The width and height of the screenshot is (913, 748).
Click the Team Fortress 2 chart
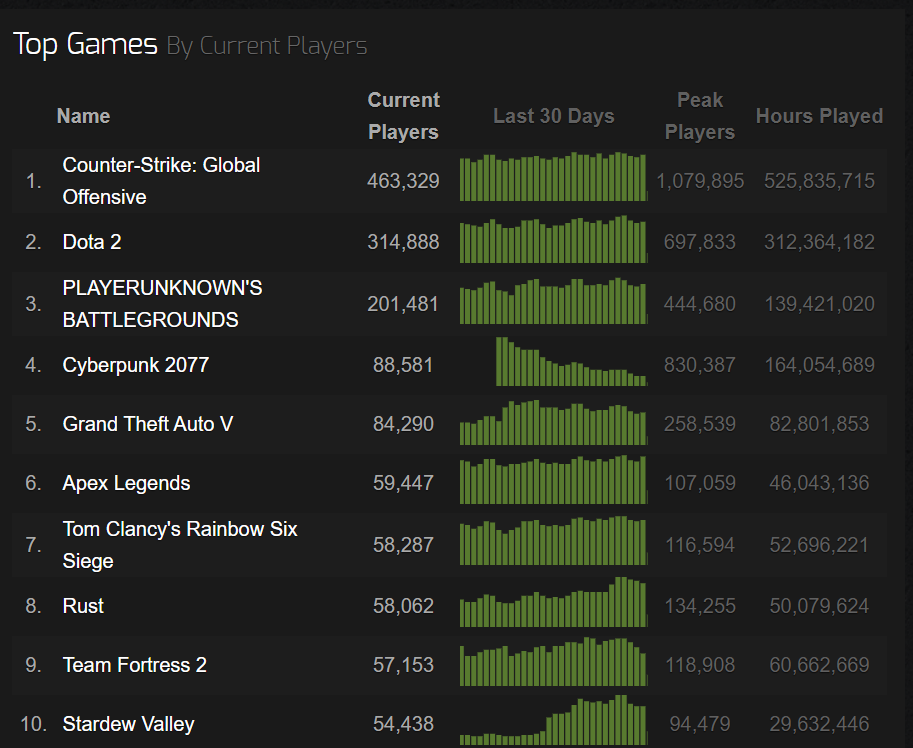pos(553,662)
